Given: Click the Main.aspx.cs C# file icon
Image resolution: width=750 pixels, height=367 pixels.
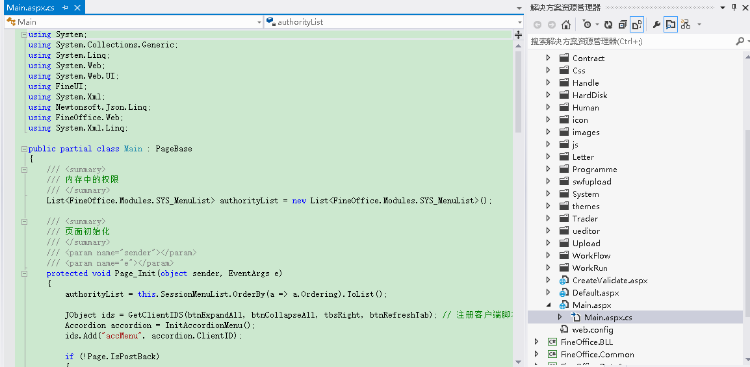Looking at the screenshot, I should point(575,317).
